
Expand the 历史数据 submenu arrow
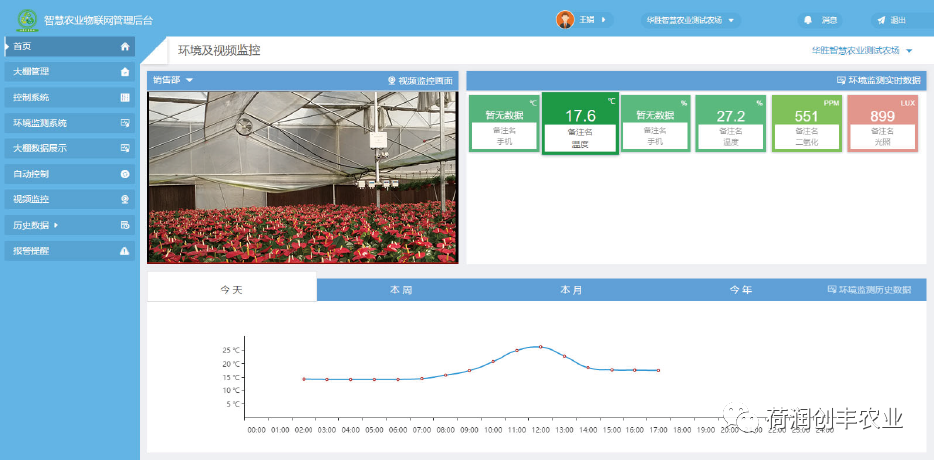point(56,225)
